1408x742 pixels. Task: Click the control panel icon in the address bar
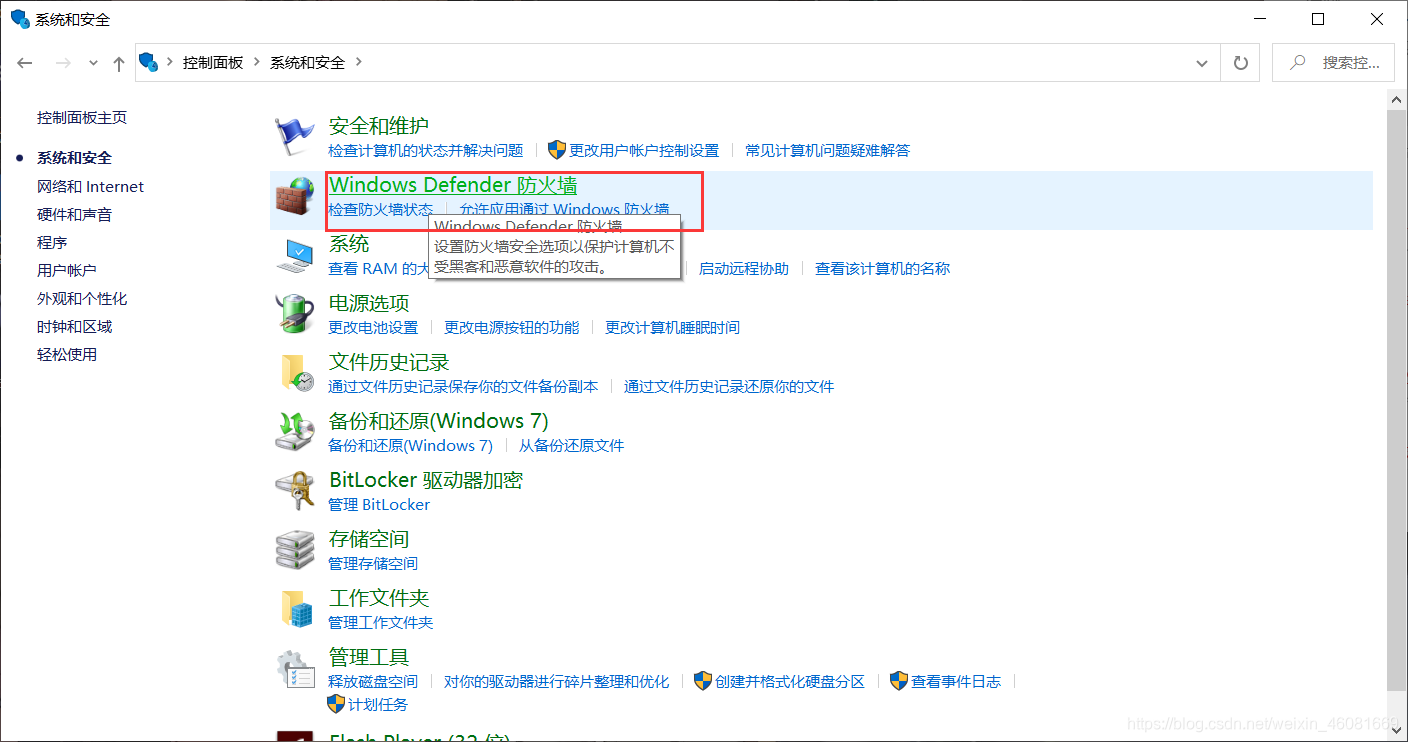pos(149,62)
